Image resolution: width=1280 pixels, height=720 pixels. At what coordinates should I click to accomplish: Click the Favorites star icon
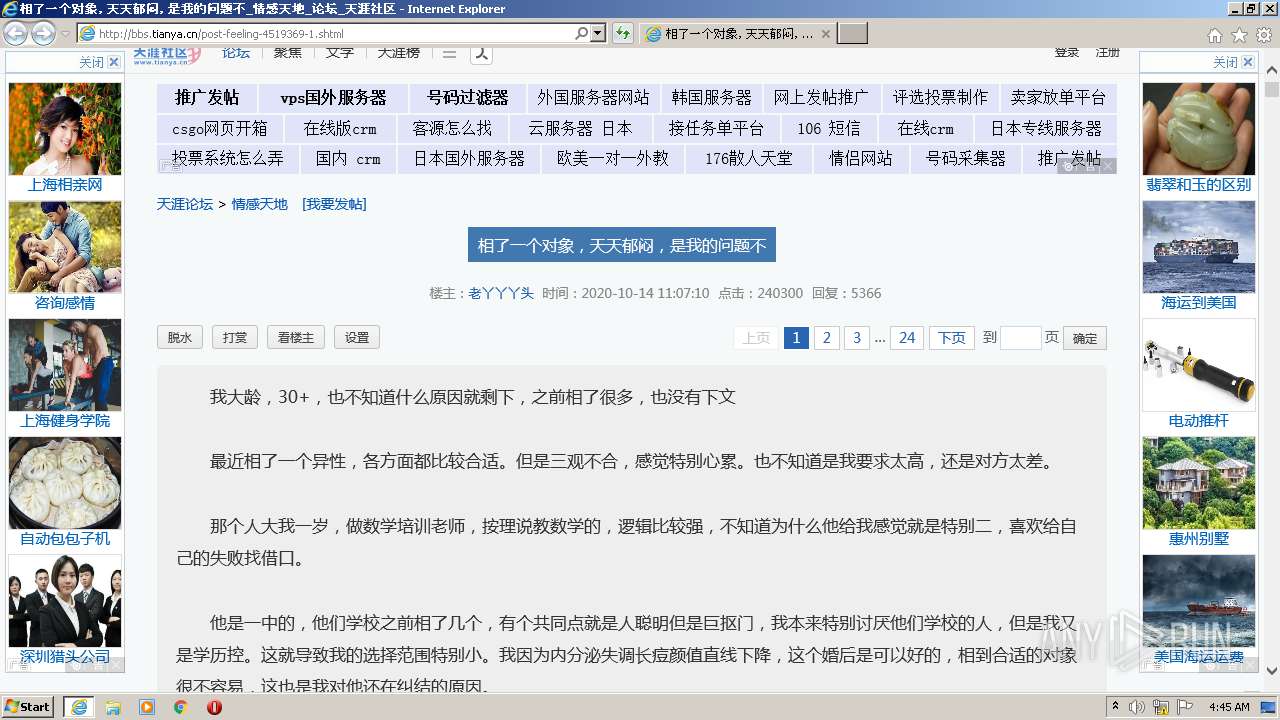tap(1239, 35)
